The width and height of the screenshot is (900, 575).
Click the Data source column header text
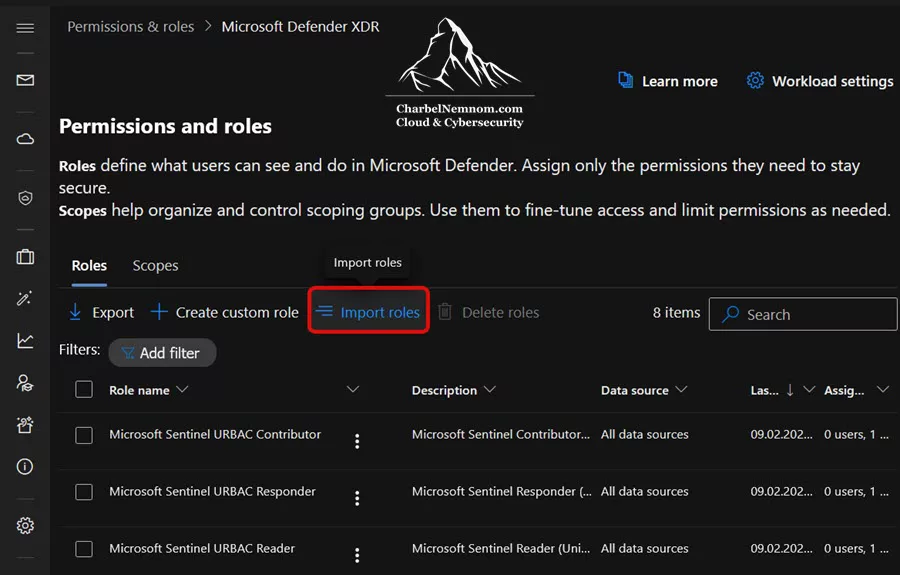point(635,390)
